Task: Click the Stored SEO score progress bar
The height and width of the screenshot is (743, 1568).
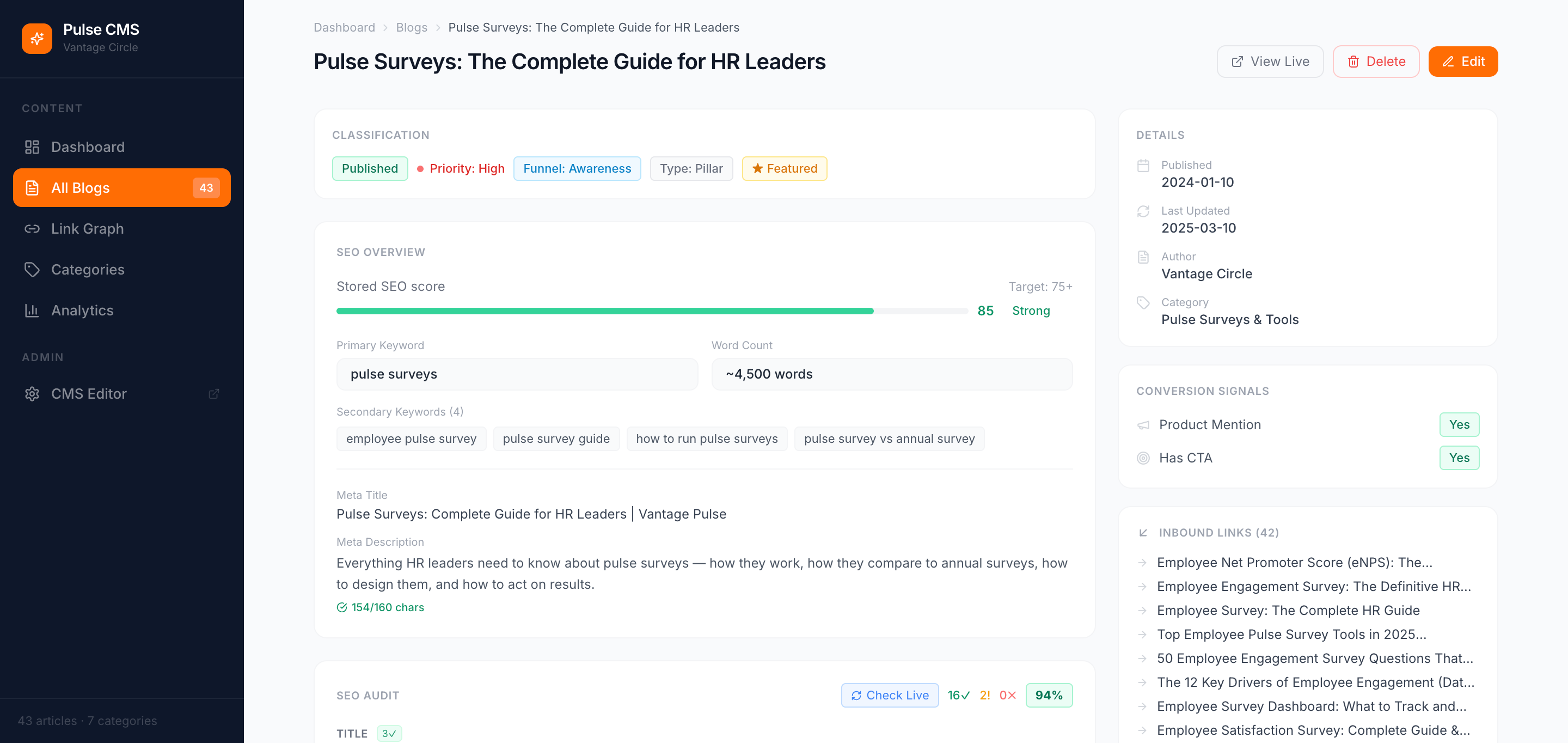Action: pos(652,311)
